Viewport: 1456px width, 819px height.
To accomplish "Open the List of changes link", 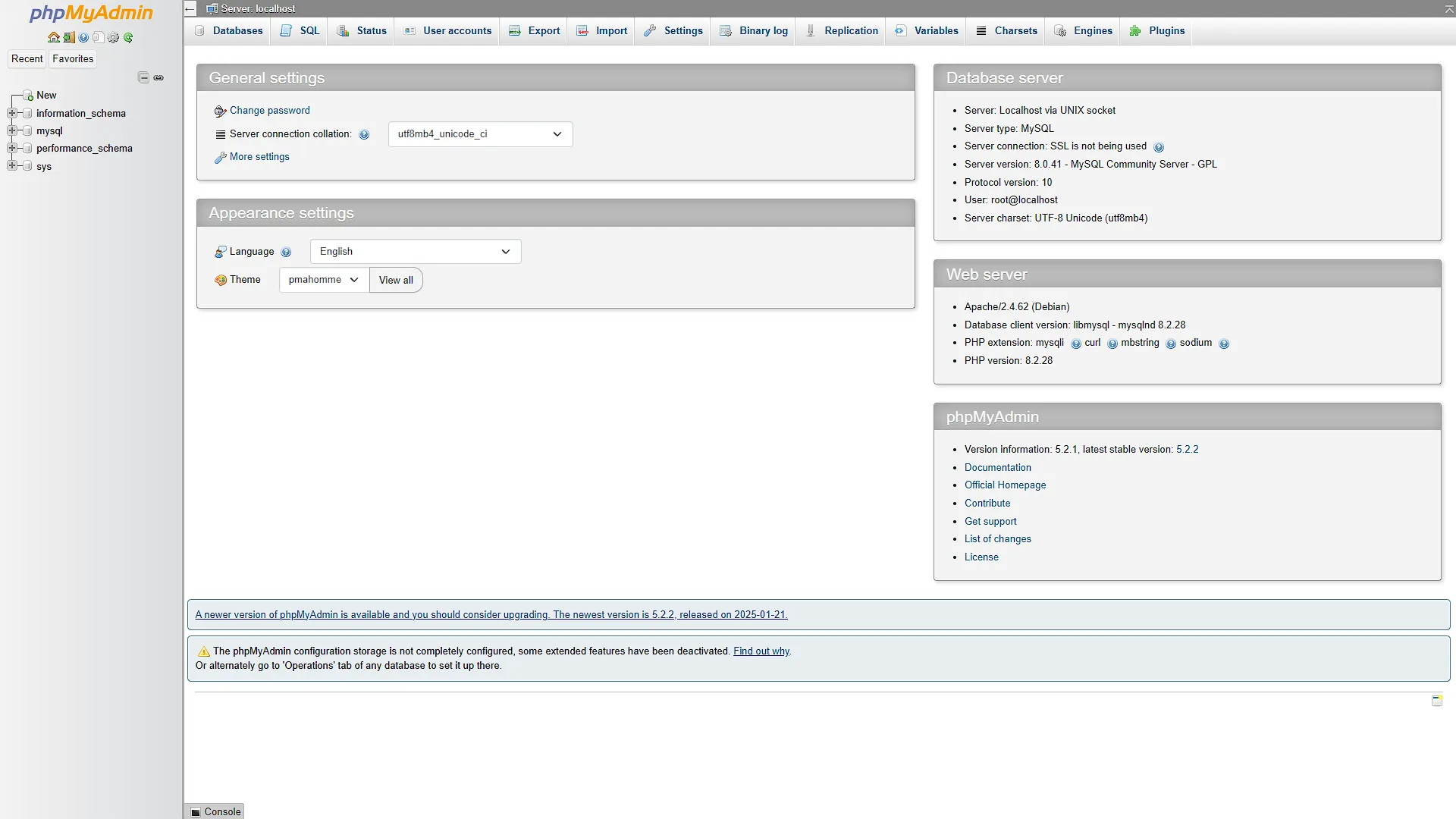I will (997, 539).
